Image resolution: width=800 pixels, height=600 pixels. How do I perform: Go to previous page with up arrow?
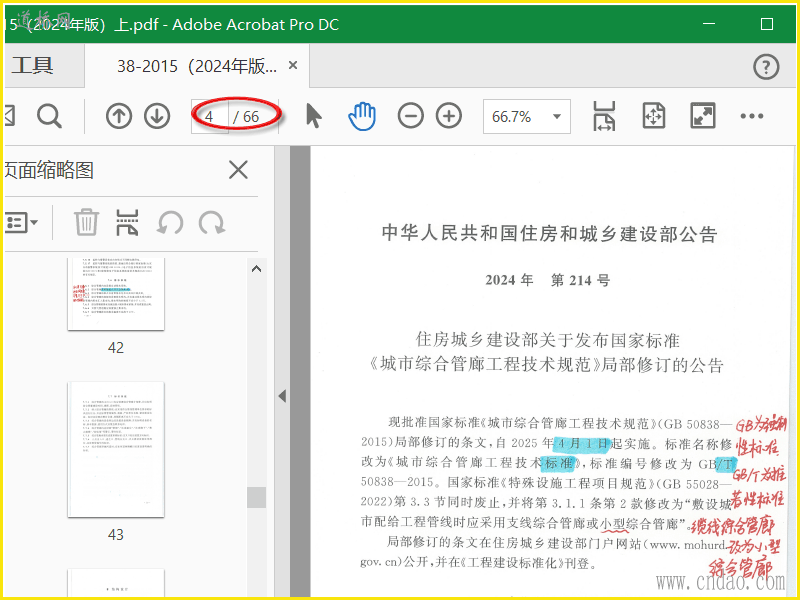pyautogui.click(x=119, y=116)
